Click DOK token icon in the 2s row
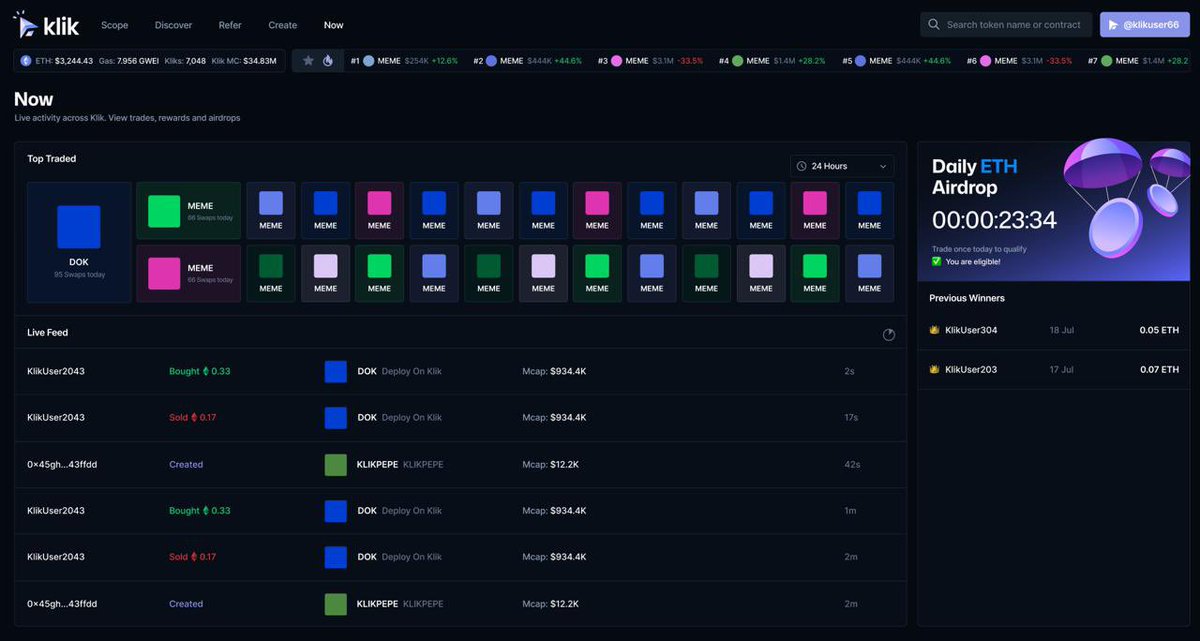Image resolution: width=1200 pixels, height=641 pixels. pyautogui.click(x=335, y=371)
